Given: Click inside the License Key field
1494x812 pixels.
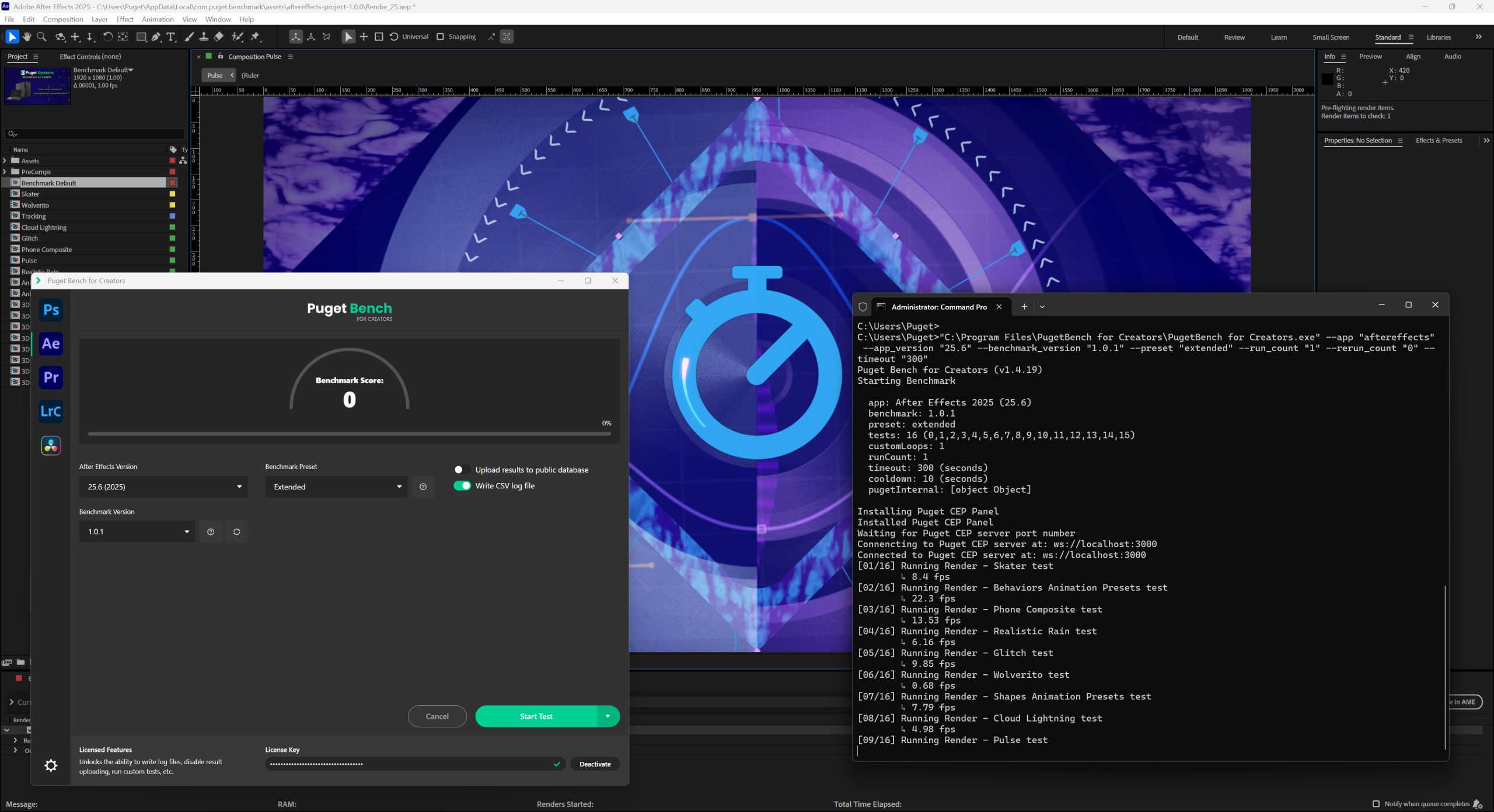Looking at the screenshot, I should click(x=409, y=764).
